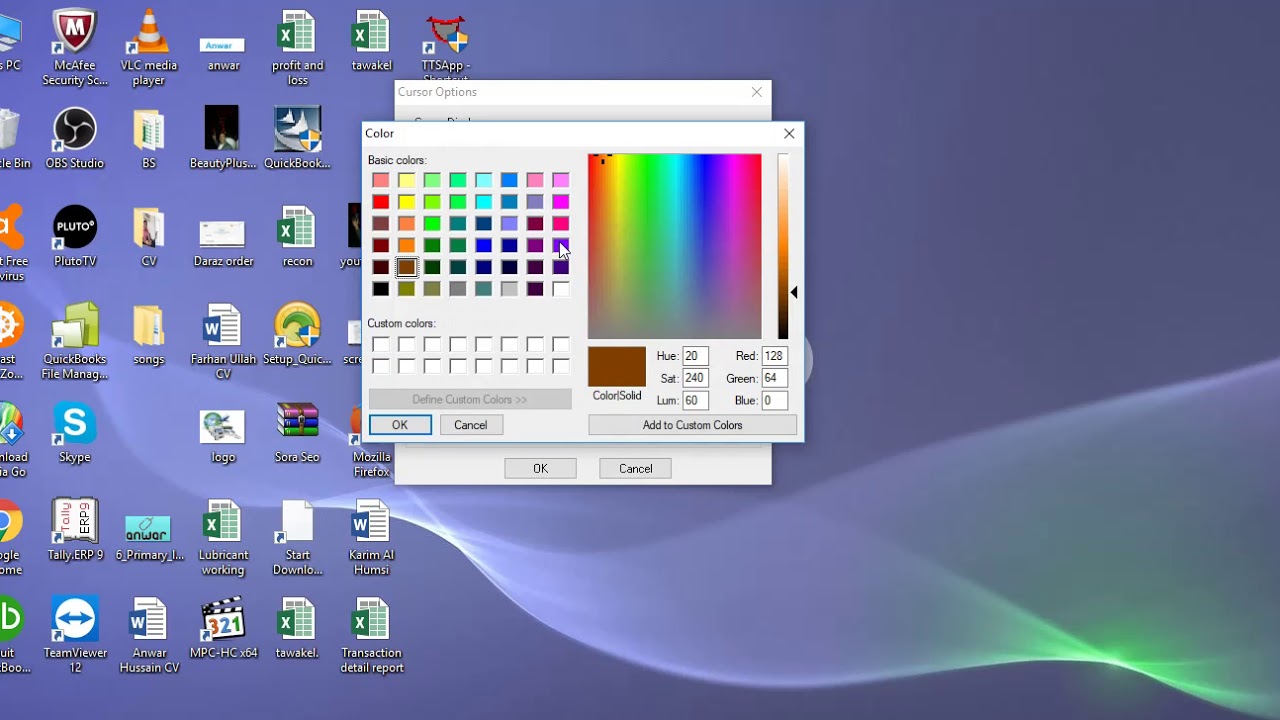
Task: Pick the white basic color swatch
Action: click(561, 289)
